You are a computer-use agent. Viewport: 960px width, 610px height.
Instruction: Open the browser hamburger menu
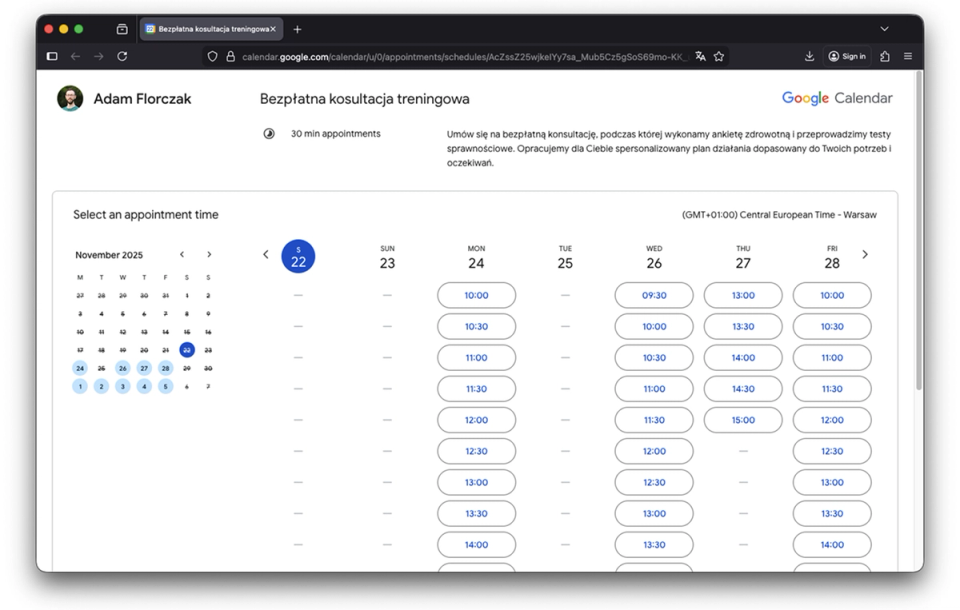pos(908,56)
